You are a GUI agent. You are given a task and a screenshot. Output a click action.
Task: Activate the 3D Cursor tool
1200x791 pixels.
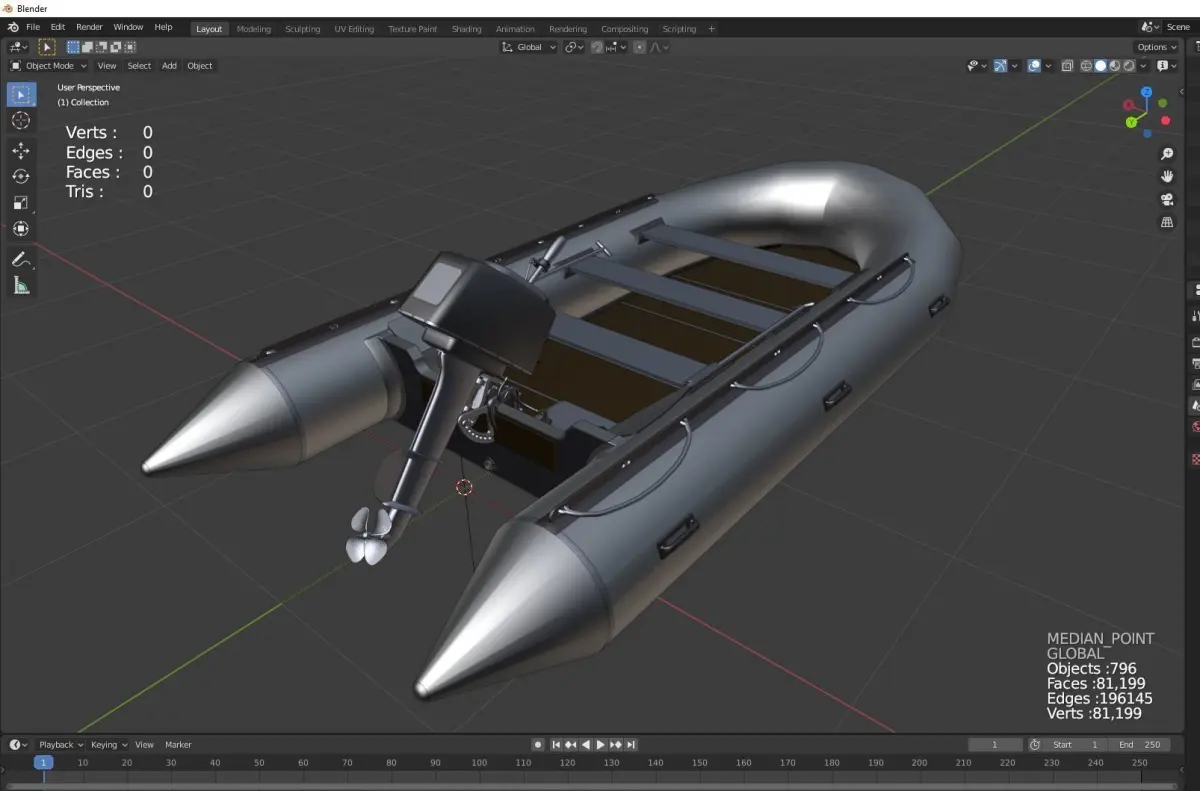click(x=21, y=120)
